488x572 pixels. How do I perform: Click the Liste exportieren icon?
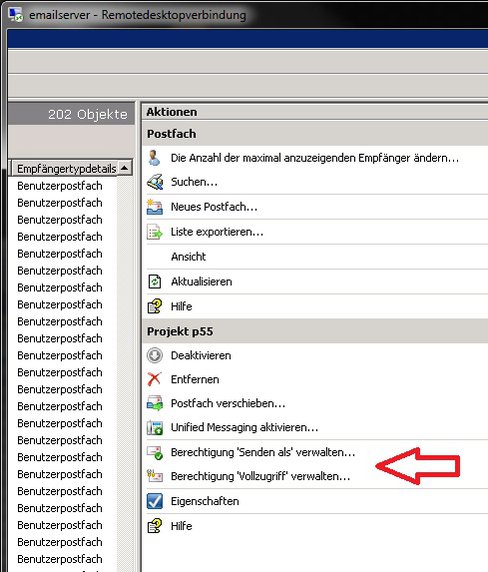[155, 232]
